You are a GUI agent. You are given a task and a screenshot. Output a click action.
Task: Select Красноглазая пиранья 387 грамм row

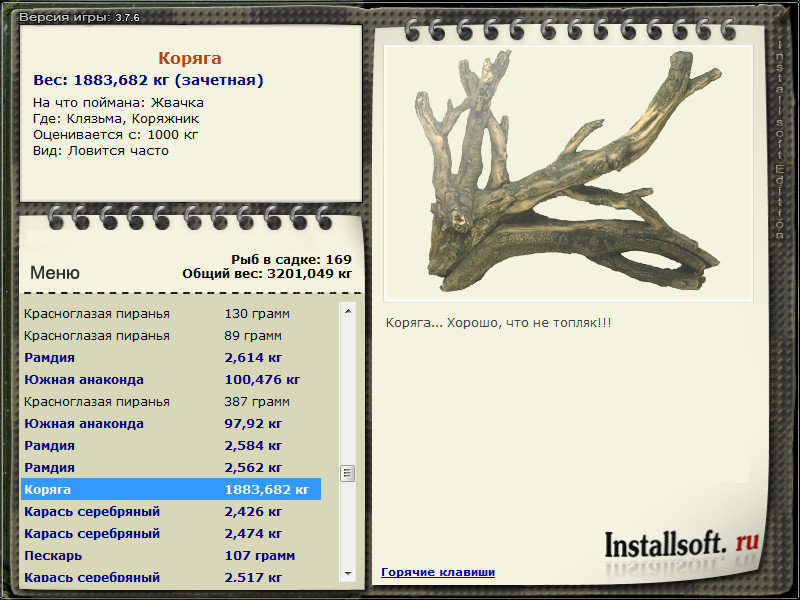click(171, 402)
